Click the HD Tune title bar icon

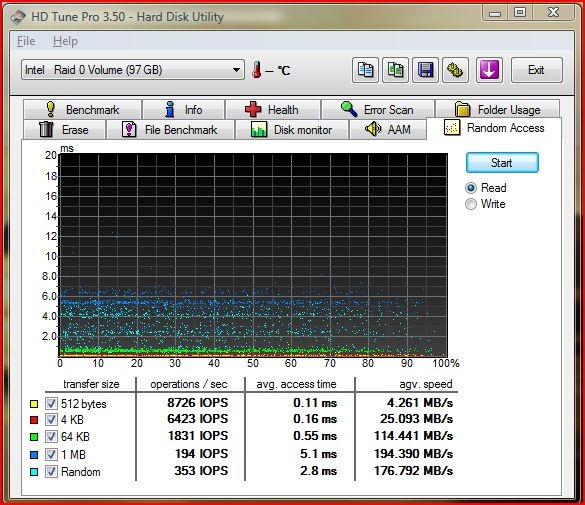click(18, 17)
